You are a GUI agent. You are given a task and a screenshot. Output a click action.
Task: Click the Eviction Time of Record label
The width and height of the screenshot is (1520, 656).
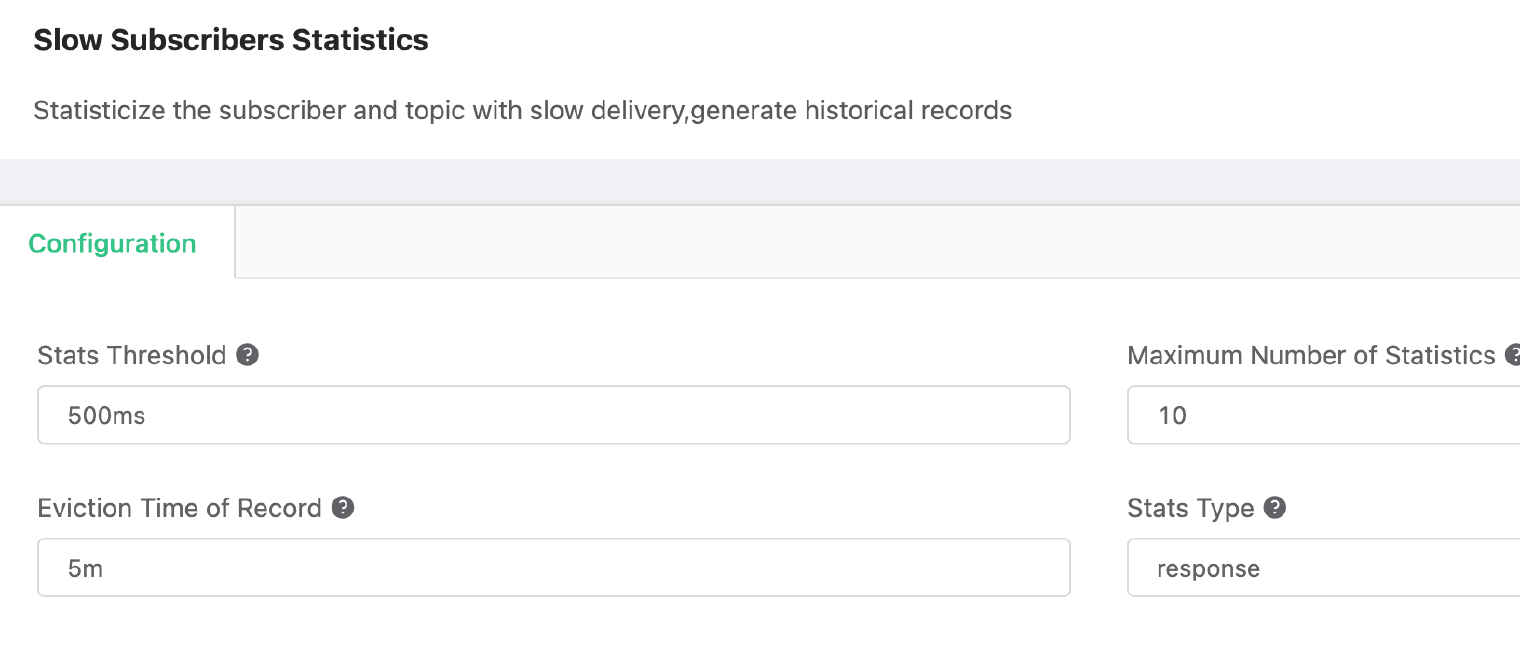(180, 508)
